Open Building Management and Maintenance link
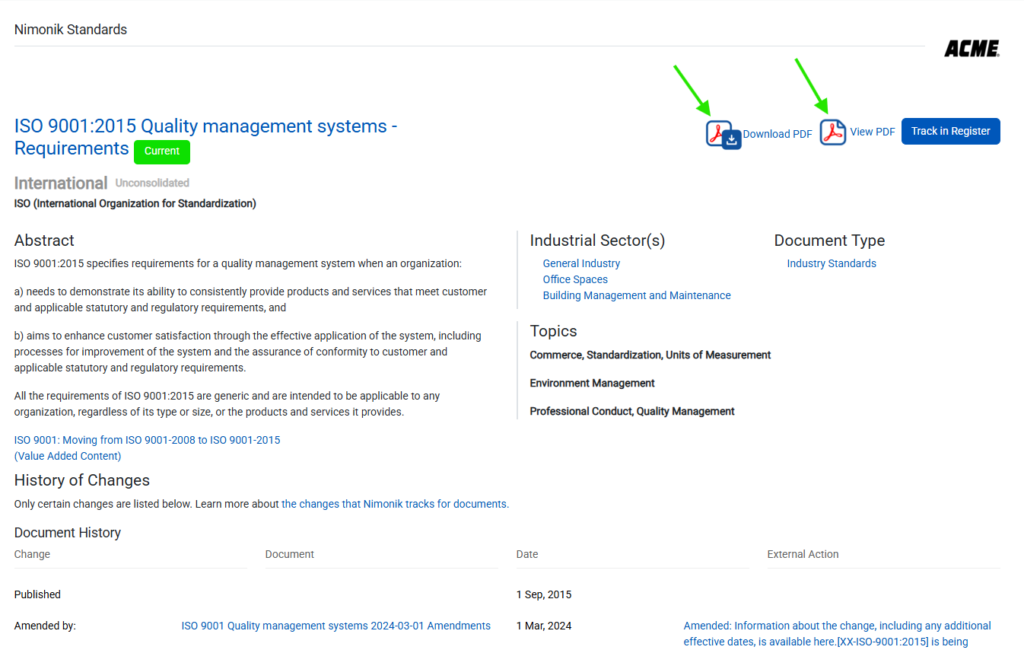This screenshot has width=1024, height=650. click(x=637, y=295)
